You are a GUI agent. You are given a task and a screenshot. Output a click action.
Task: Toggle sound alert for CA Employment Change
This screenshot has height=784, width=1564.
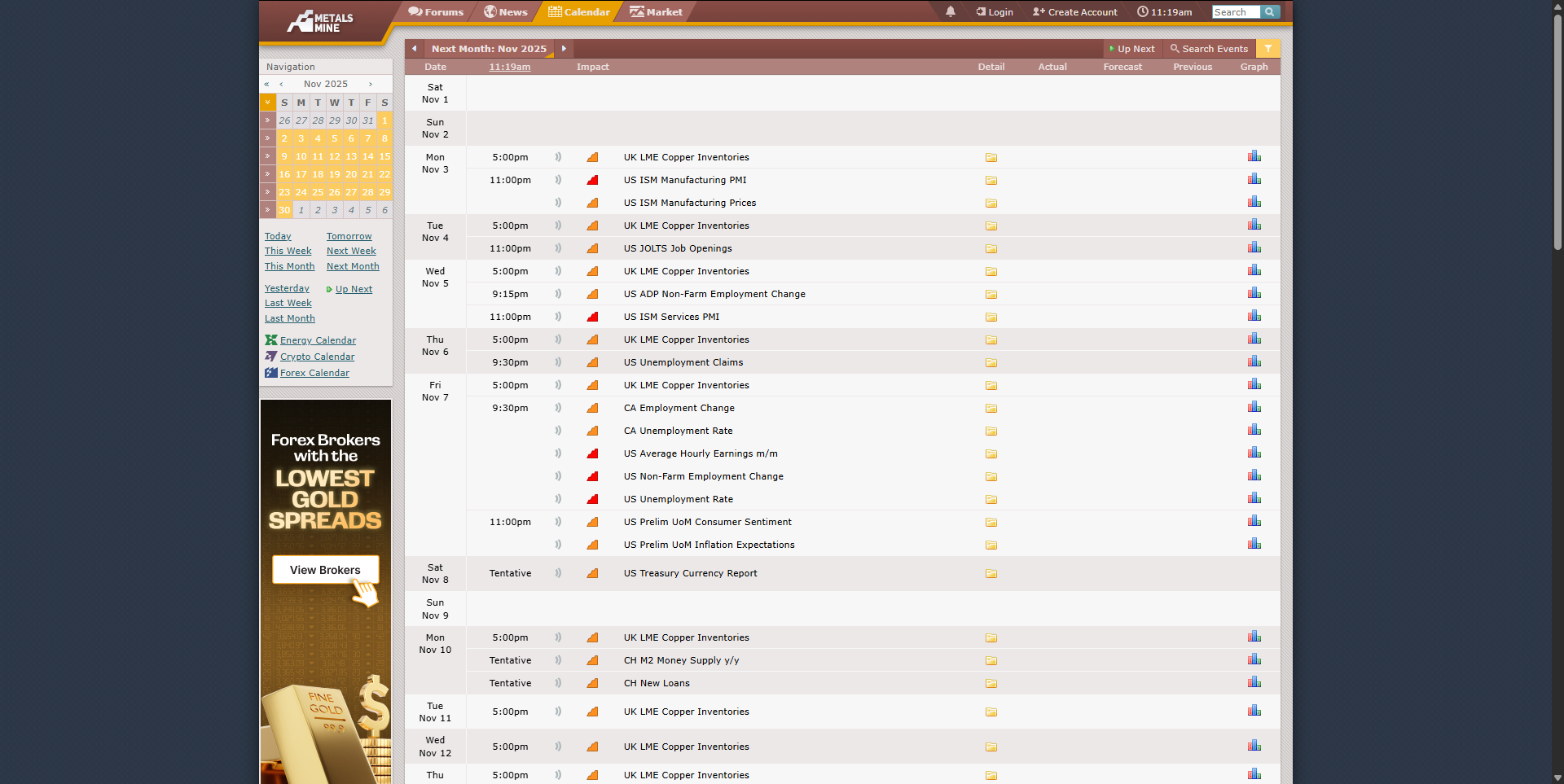[558, 408]
